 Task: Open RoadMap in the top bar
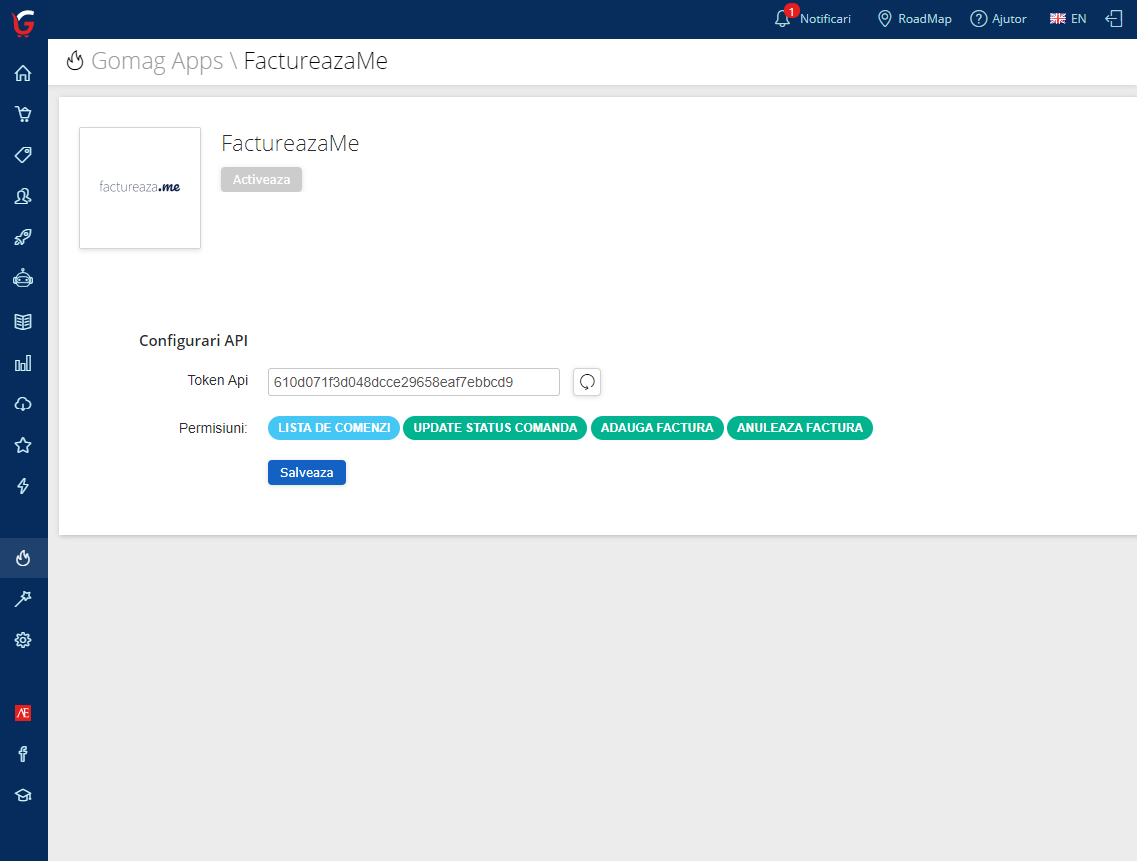[914, 19]
